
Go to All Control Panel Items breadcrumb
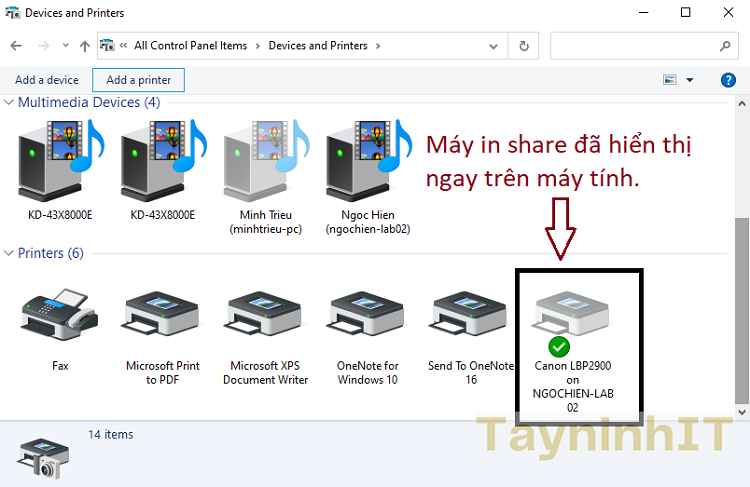pos(190,46)
